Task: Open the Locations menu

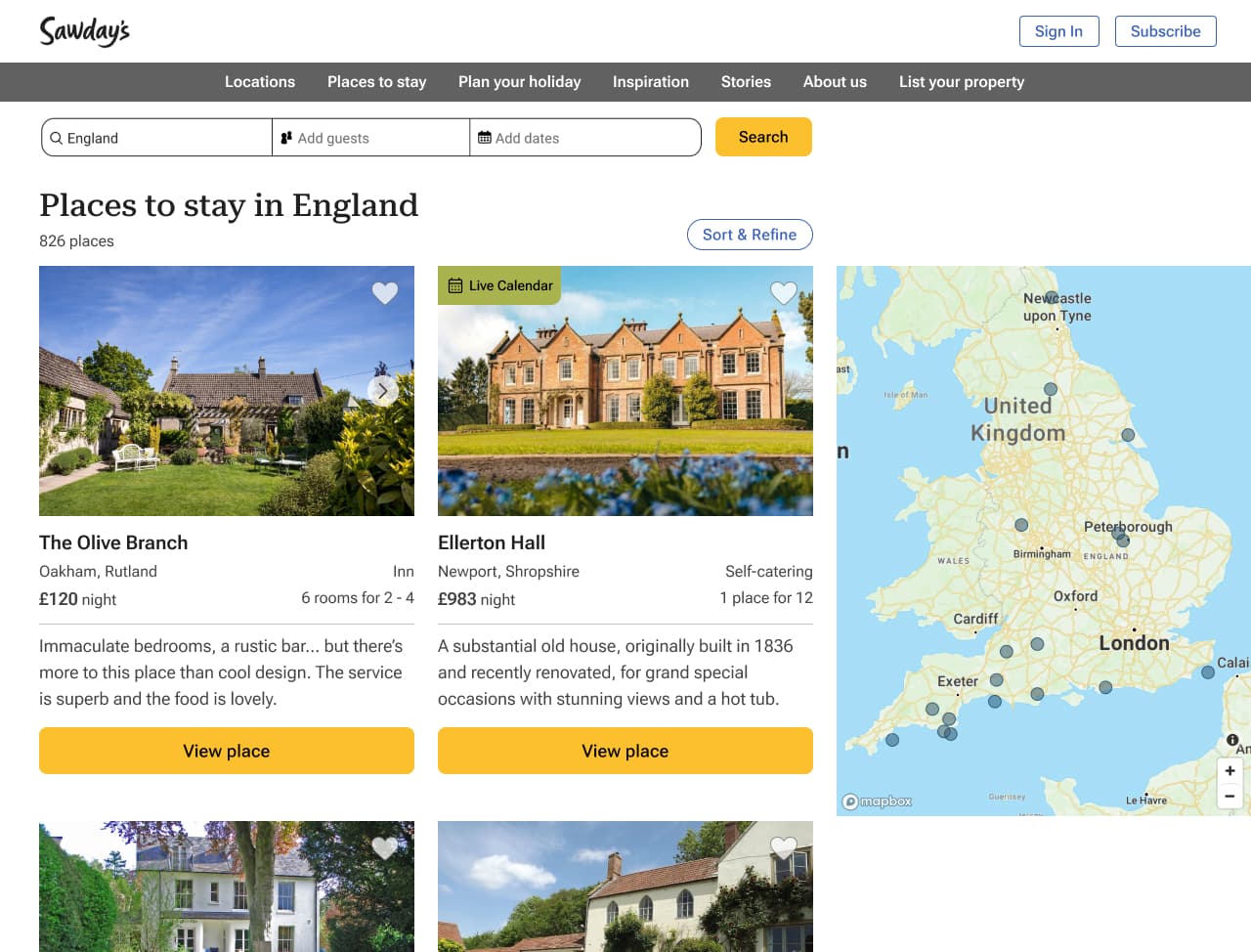Action: click(x=260, y=82)
